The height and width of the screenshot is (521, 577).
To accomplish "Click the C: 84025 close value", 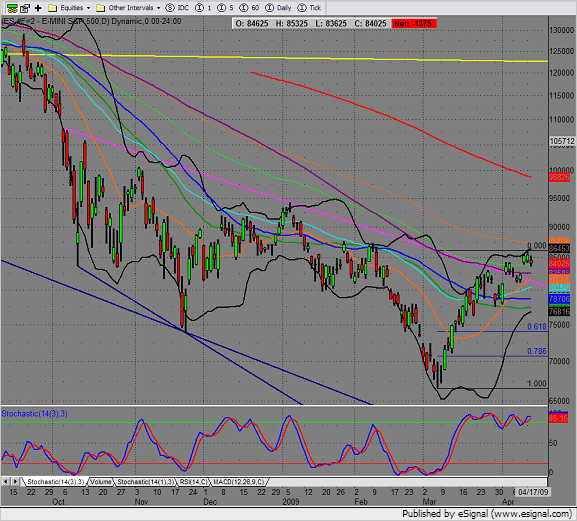I will 370,24.
